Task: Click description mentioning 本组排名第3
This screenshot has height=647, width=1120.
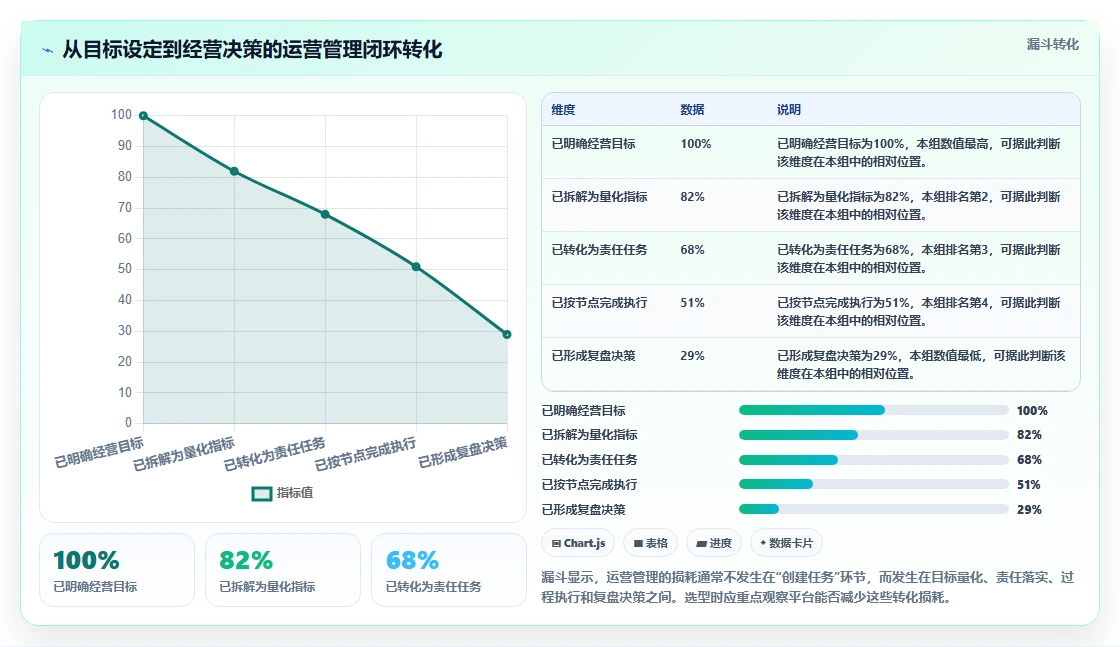Action: [919, 259]
